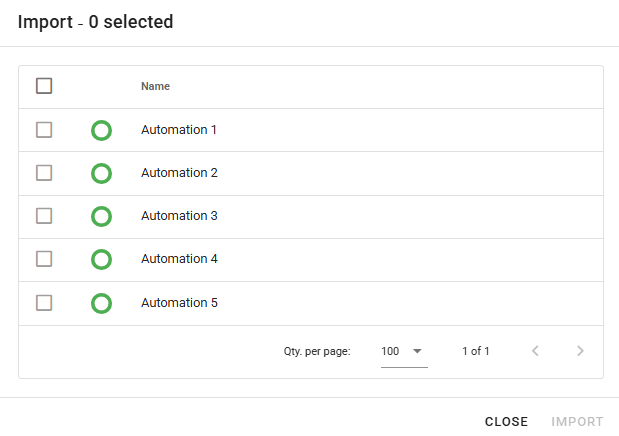Click the green status circle for Automation 5
Viewport: 619px width, 436px height.
tap(101, 303)
